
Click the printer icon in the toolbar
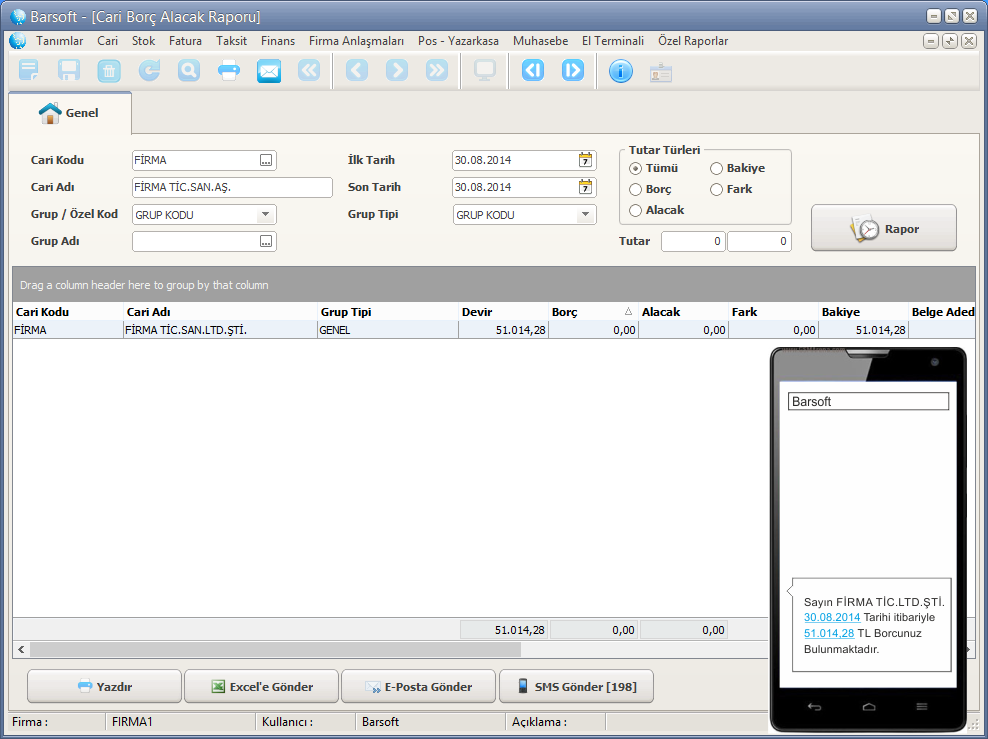(x=229, y=71)
